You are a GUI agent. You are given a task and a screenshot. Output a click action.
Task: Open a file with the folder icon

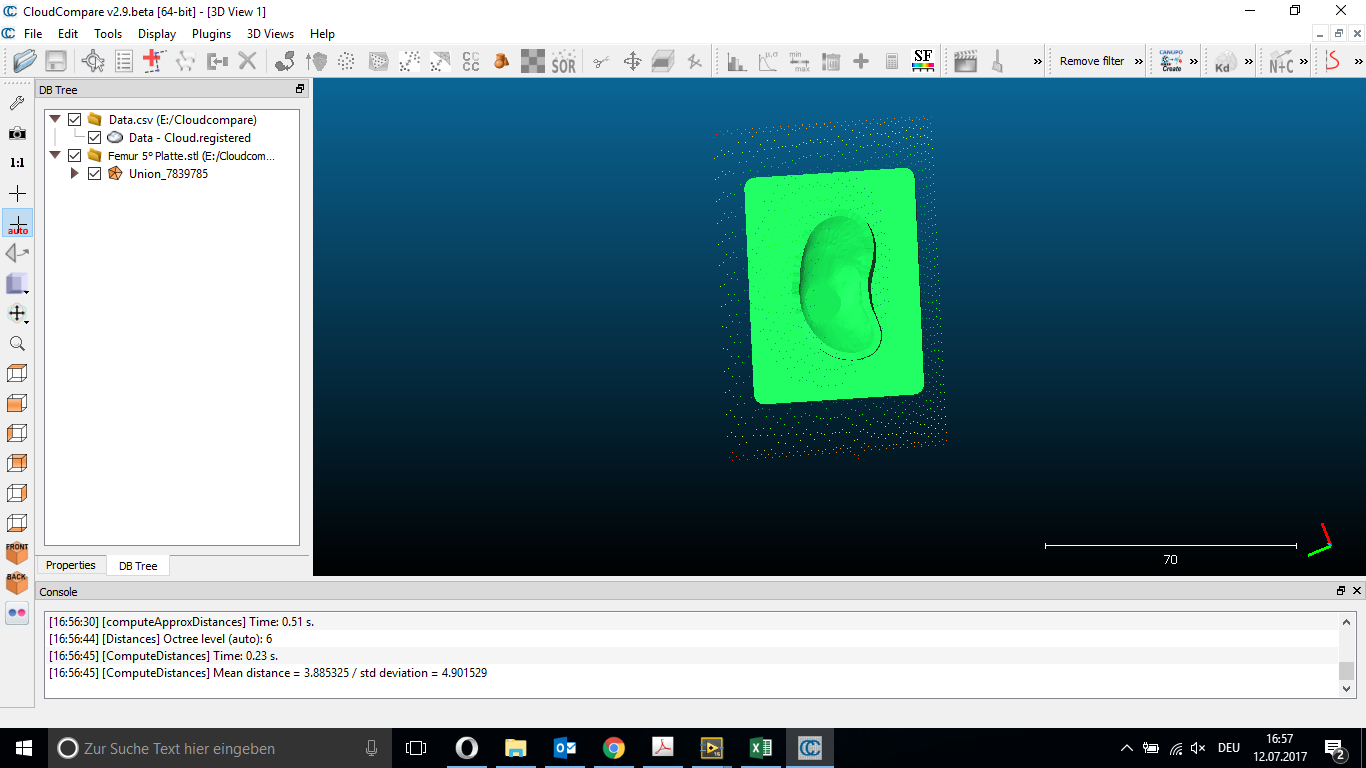point(25,61)
